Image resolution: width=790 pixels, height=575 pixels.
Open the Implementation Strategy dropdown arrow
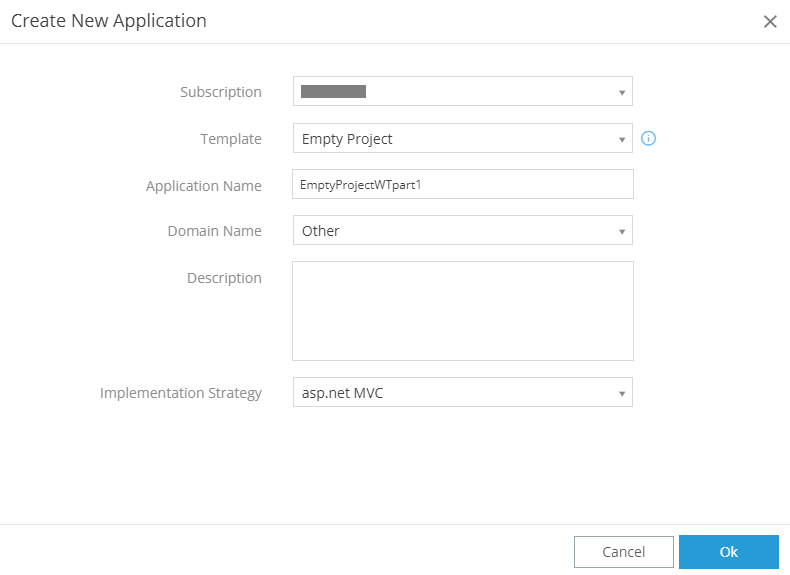pyautogui.click(x=621, y=393)
